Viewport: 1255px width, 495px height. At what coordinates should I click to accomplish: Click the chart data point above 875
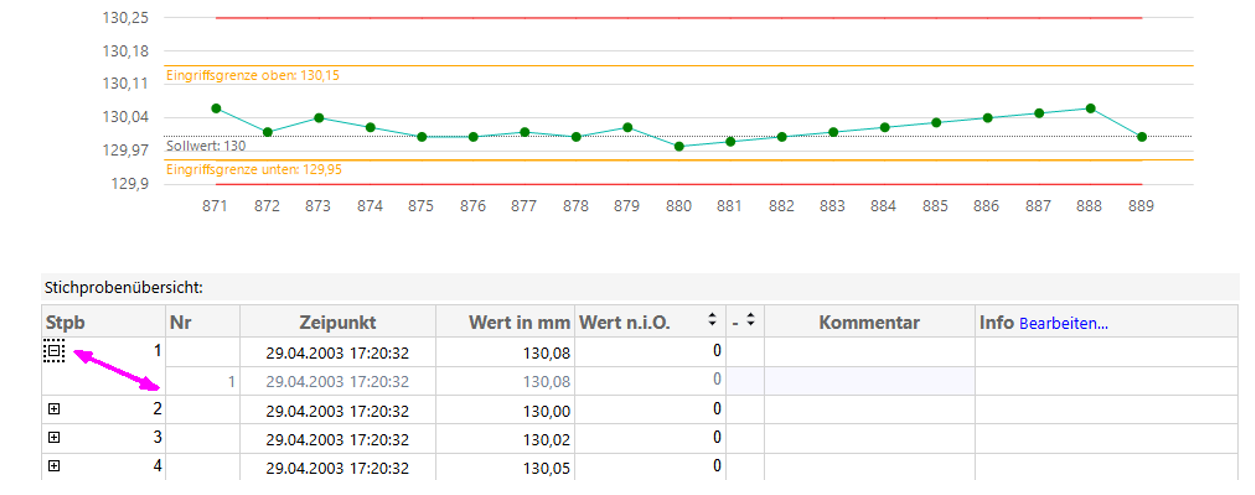coord(422,137)
